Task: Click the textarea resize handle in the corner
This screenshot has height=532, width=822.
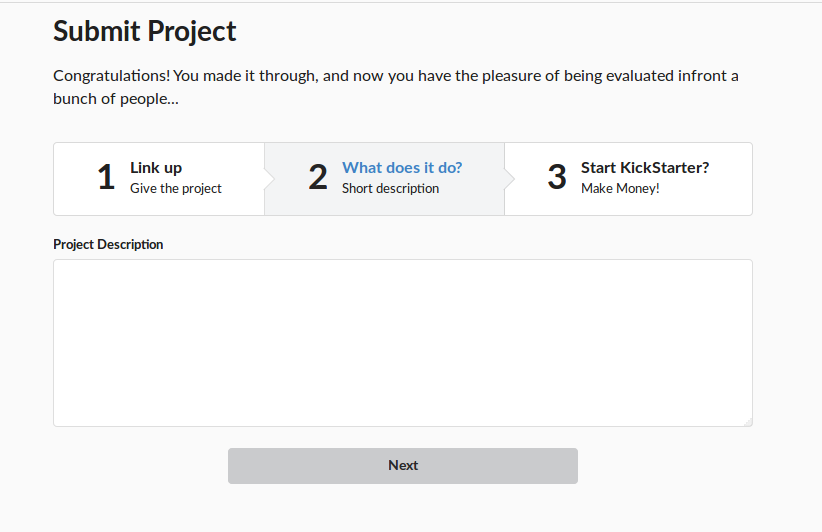Action: click(747, 421)
